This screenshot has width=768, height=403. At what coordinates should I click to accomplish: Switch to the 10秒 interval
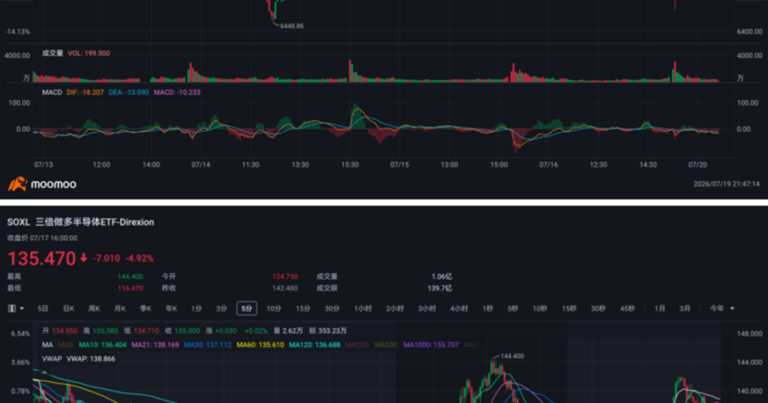[540, 308]
